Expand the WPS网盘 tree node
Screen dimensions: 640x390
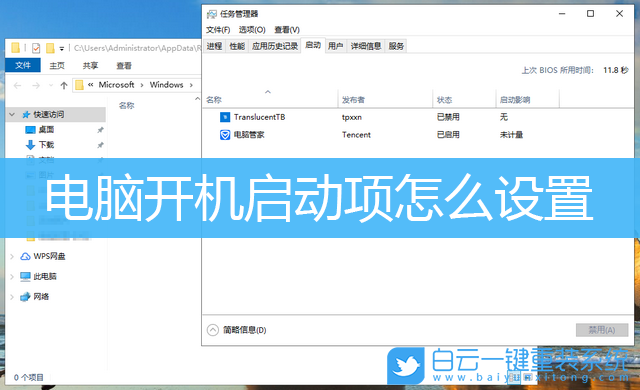(12, 257)
